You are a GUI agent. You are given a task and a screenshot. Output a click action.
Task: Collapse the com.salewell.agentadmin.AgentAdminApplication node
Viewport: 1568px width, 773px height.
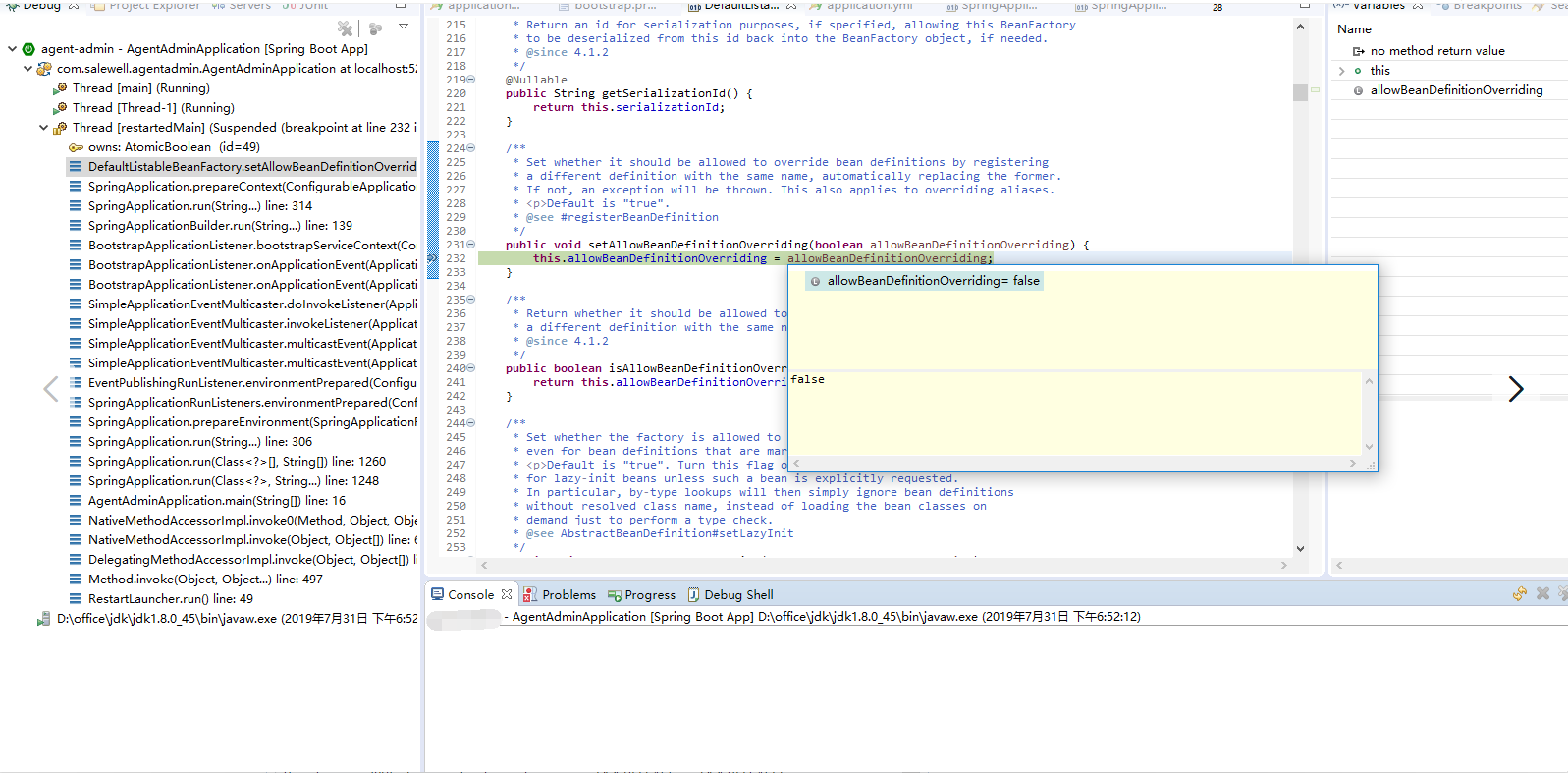pos(27,69)
